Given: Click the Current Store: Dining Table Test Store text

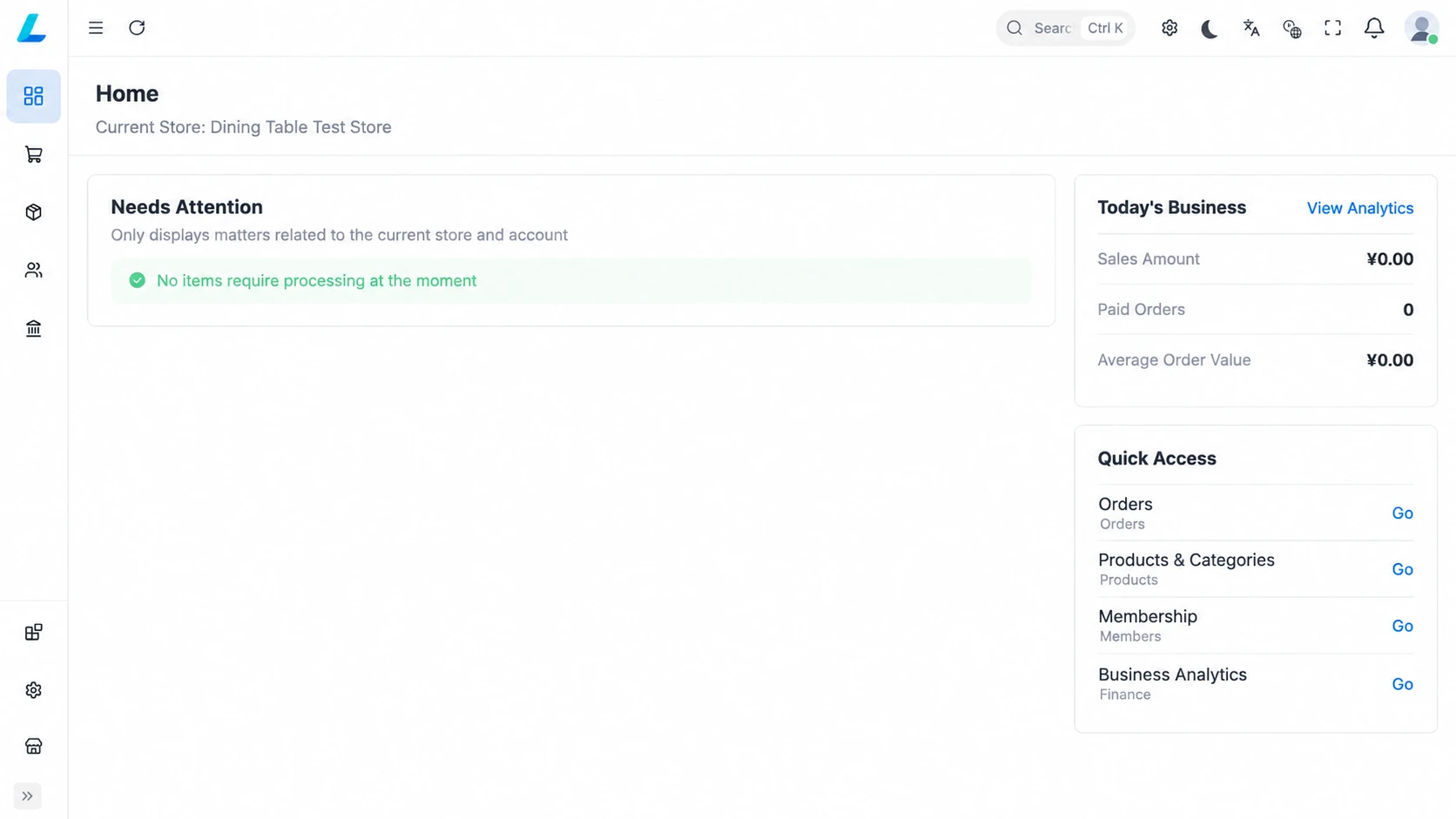Looking at the screenshot, I should [243, 127].
